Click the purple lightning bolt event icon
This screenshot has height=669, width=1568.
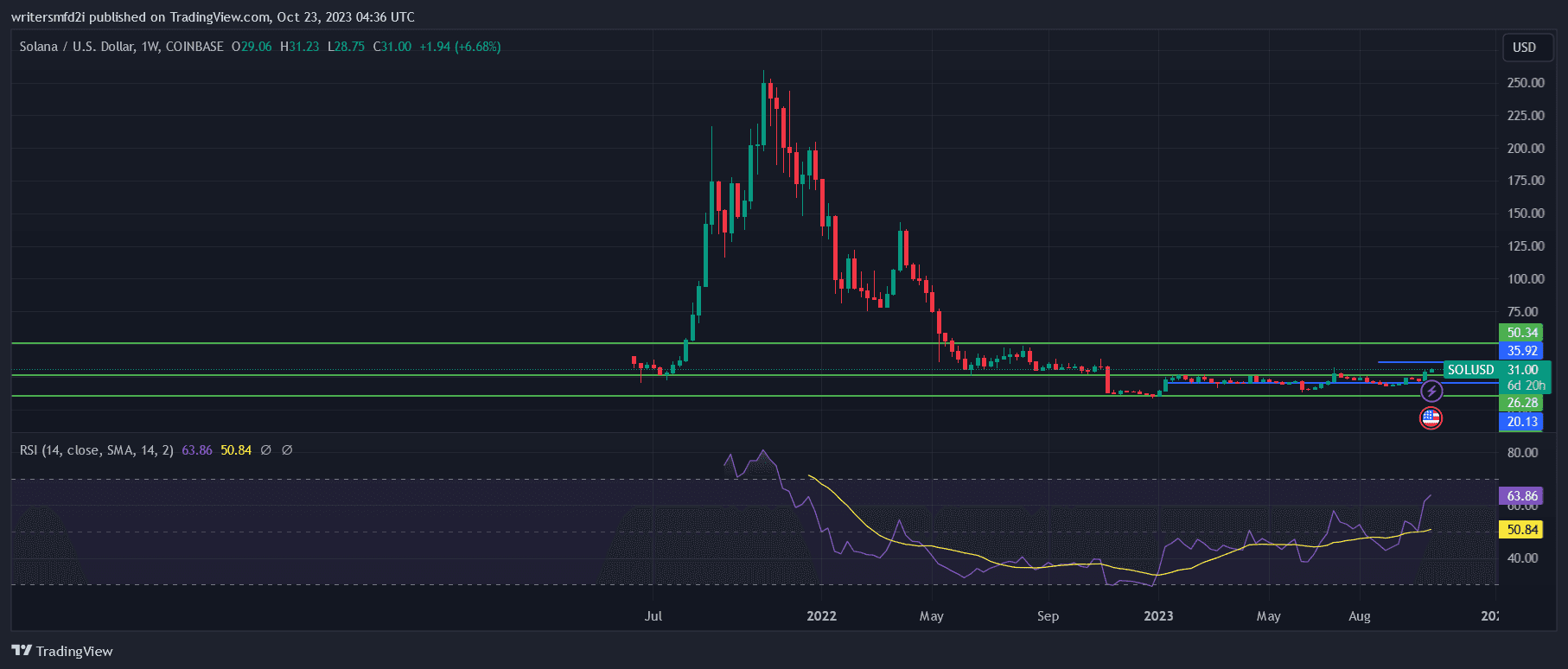(x=1431, y=392)
